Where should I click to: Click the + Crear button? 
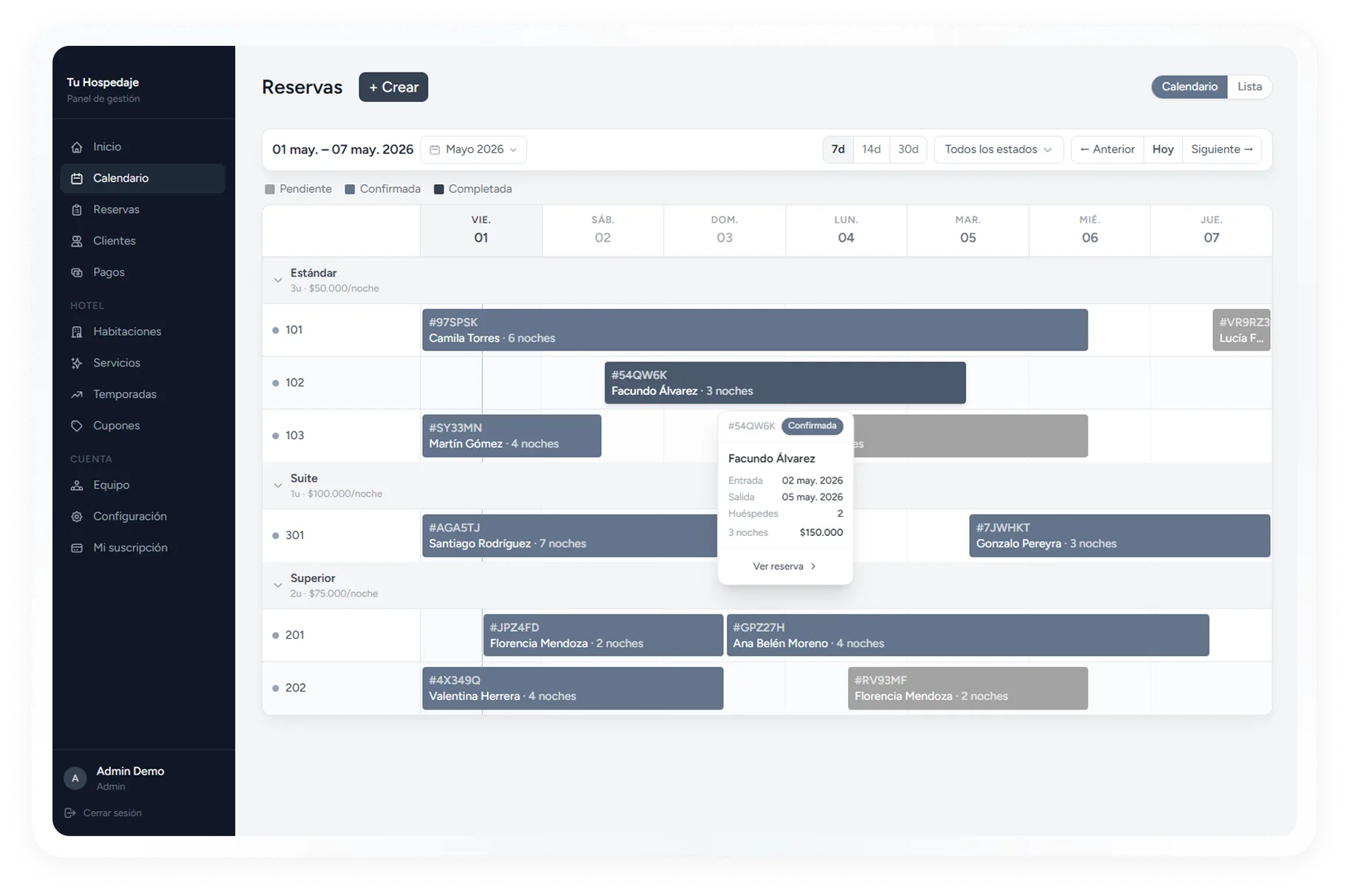pos(393,87)
